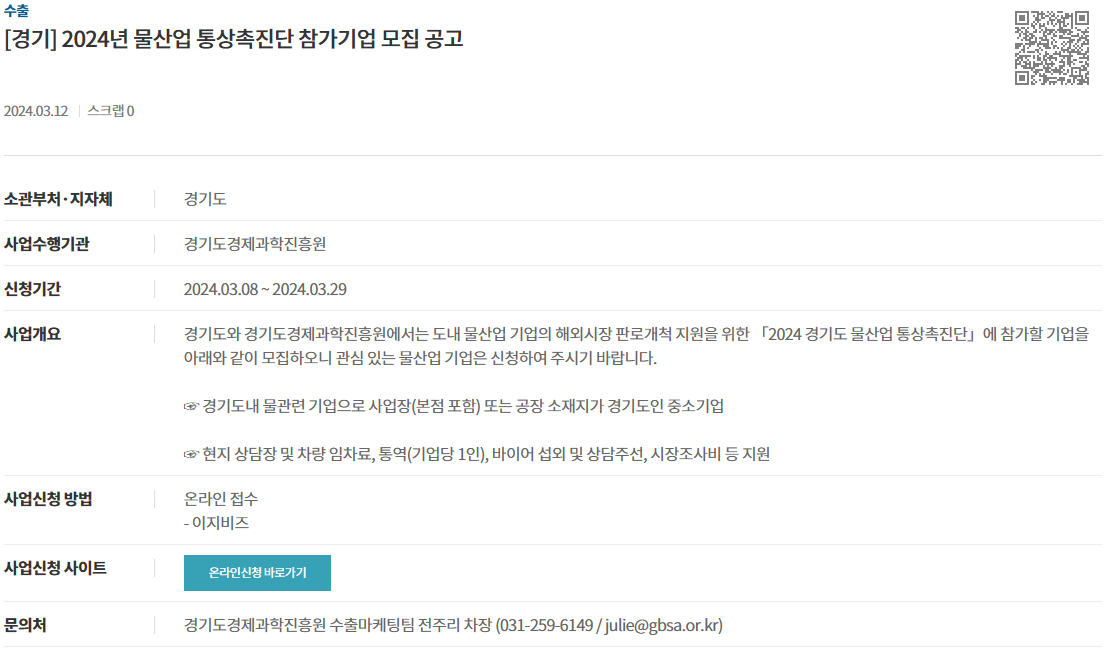Click the announcement title heading
Viewport: 1113px width, 653px height.
pos(234,38)
